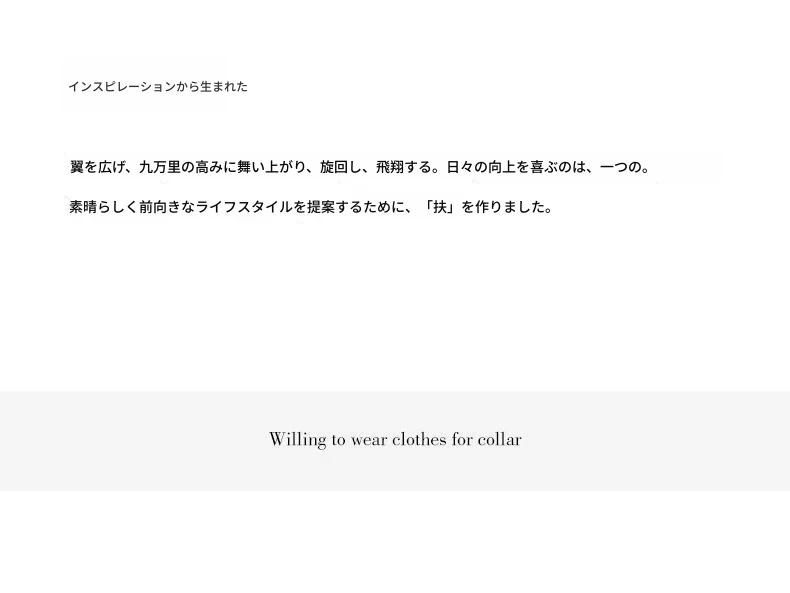Select the word clothes in the banner
Viewport: 790px width, 593px height.
[x=419, y=439]
